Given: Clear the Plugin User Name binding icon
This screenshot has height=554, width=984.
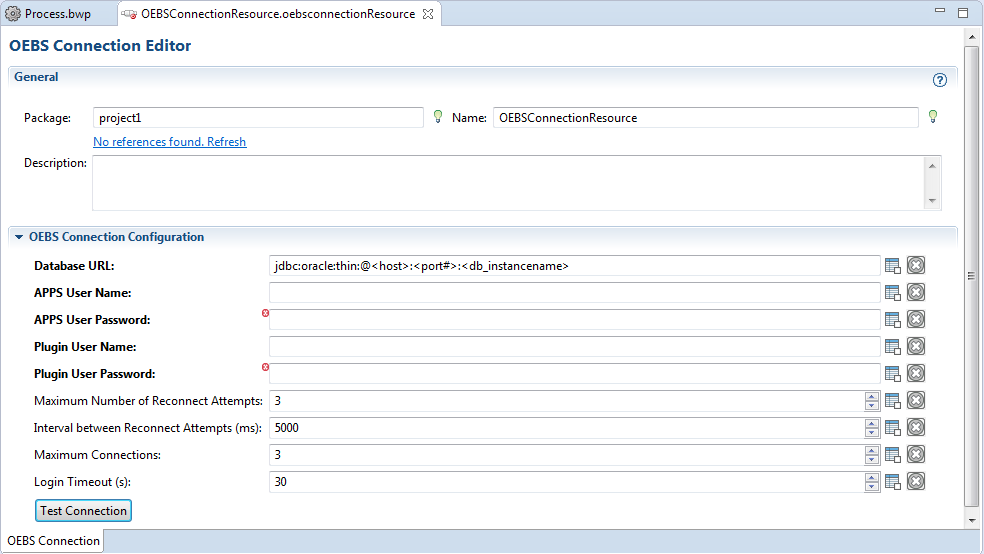Looking at the screenshot, I should pyautogui.click(x=916, y=346).
